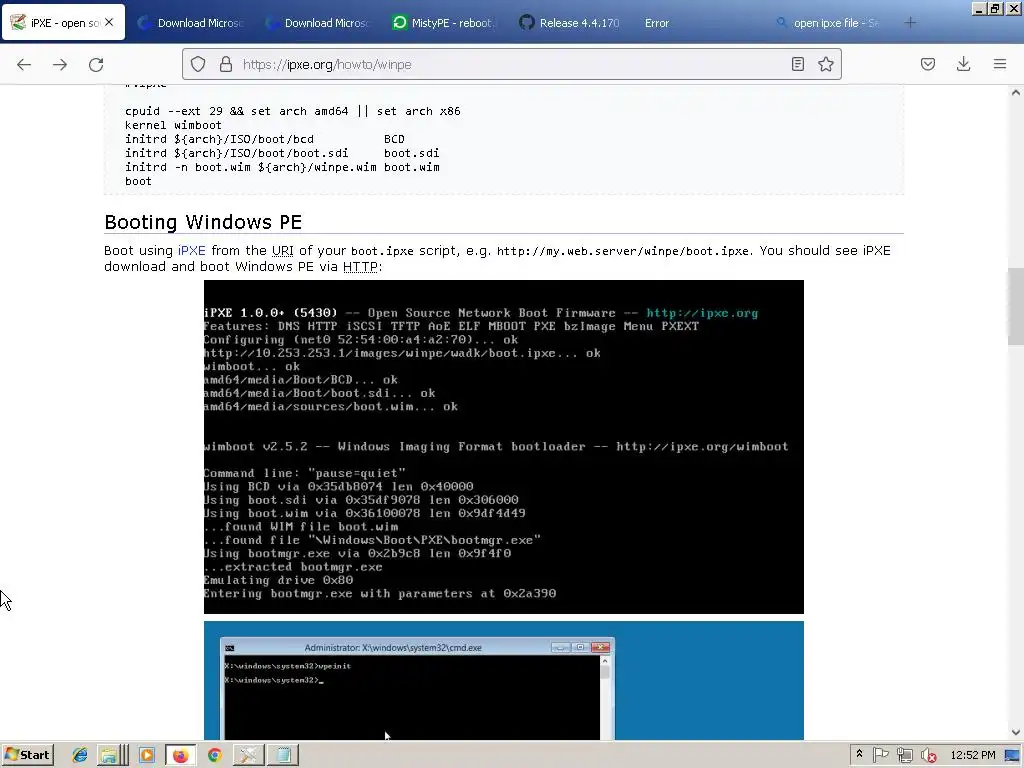Launch Internet Explorer from taskbar
This screenshot has width=1024, height=768.
80,756
